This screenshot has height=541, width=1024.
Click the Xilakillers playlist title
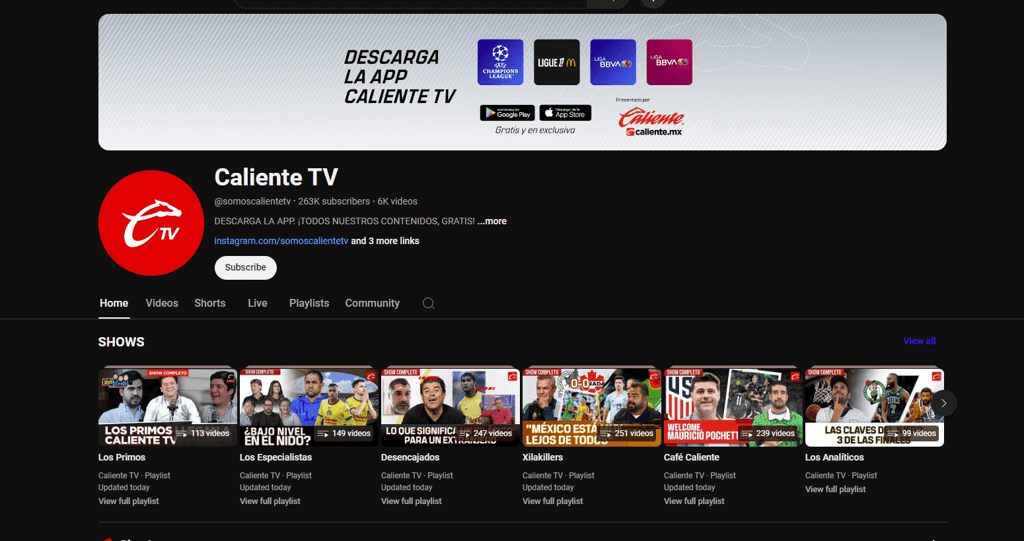(x=543, y=457)
